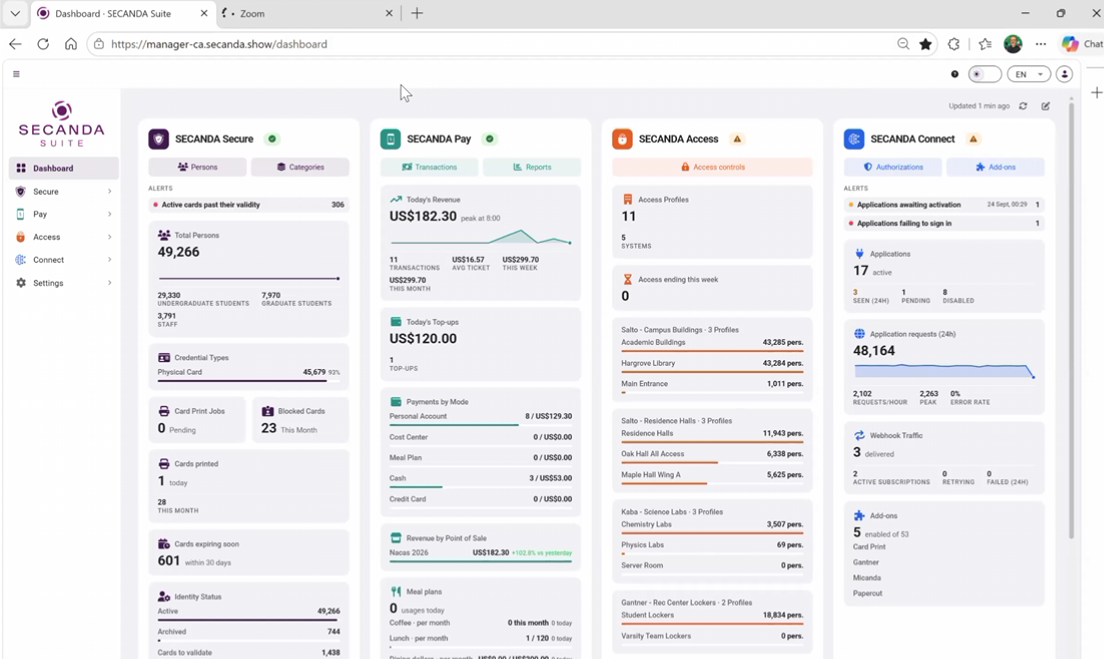The image size is (1104, 659).
Task: Click the page vertical scrollbar
Action: [1072, 320]
